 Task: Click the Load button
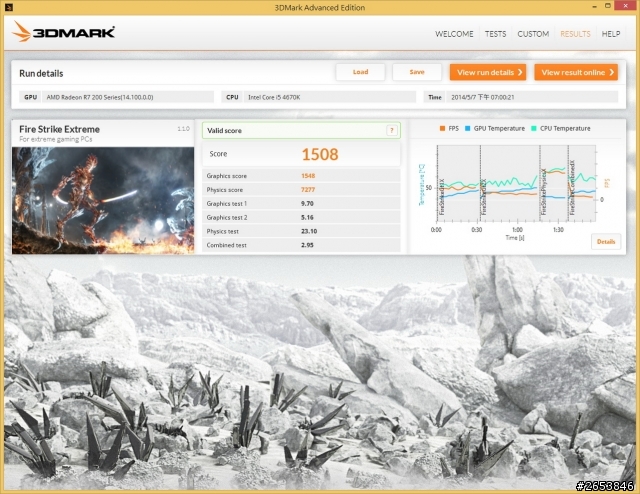coord(360,72)
